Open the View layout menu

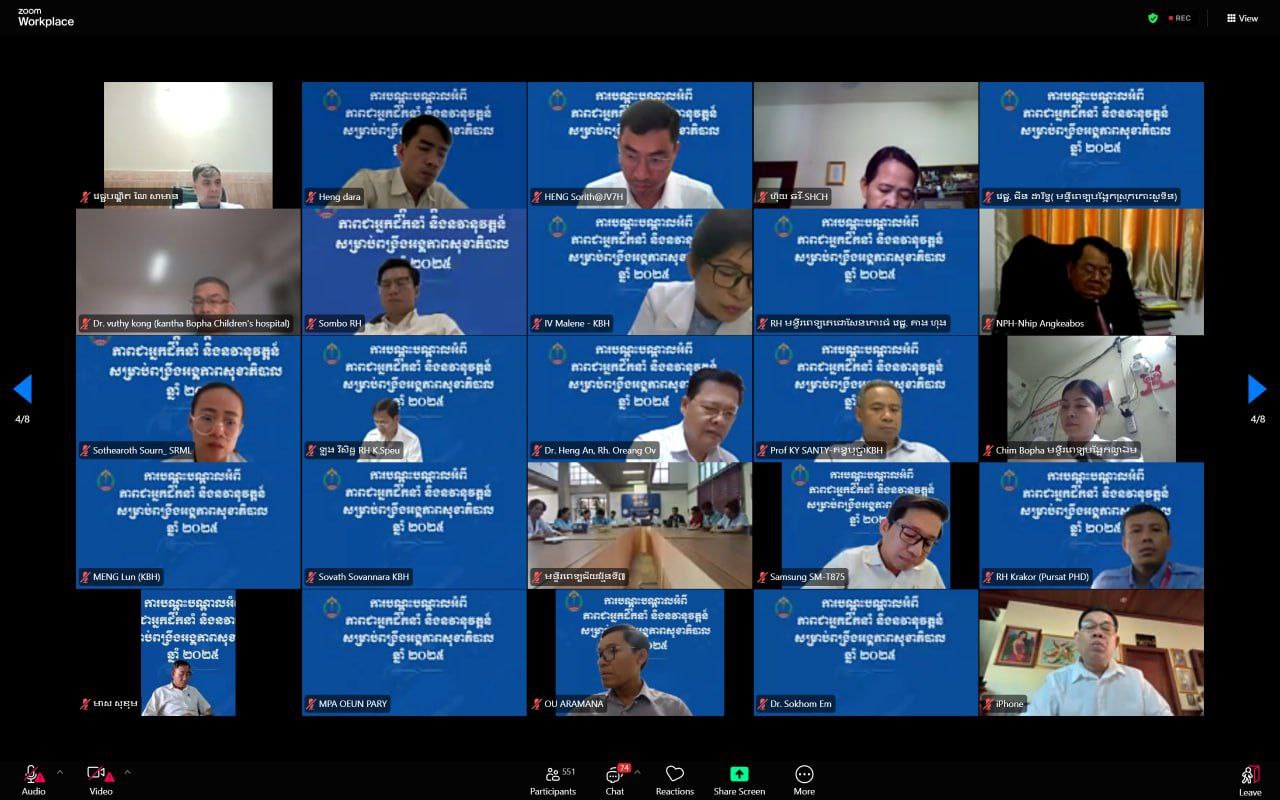point(1242,18)
